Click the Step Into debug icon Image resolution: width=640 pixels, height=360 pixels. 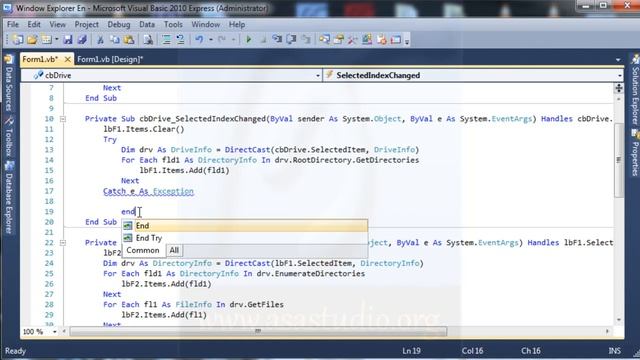point(277,40)
